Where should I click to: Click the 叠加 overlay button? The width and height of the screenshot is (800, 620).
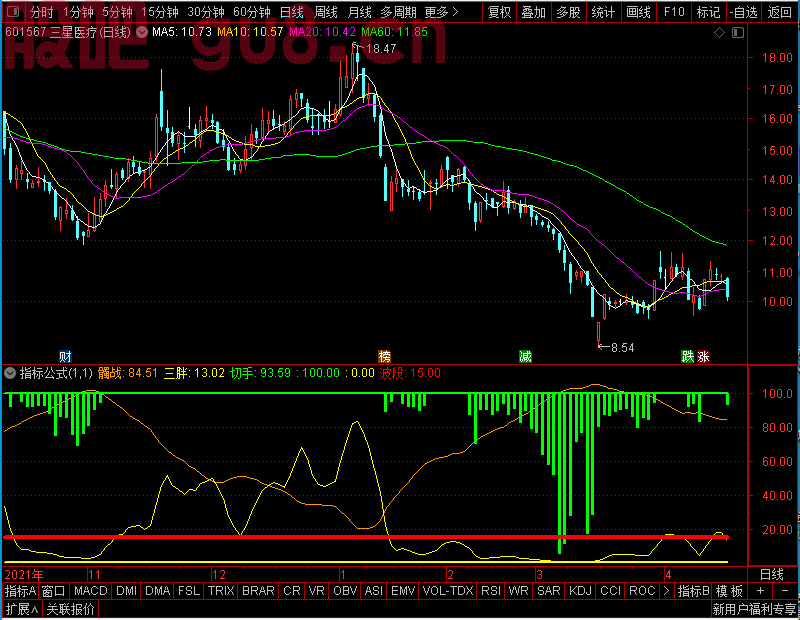tap(534, 12)
